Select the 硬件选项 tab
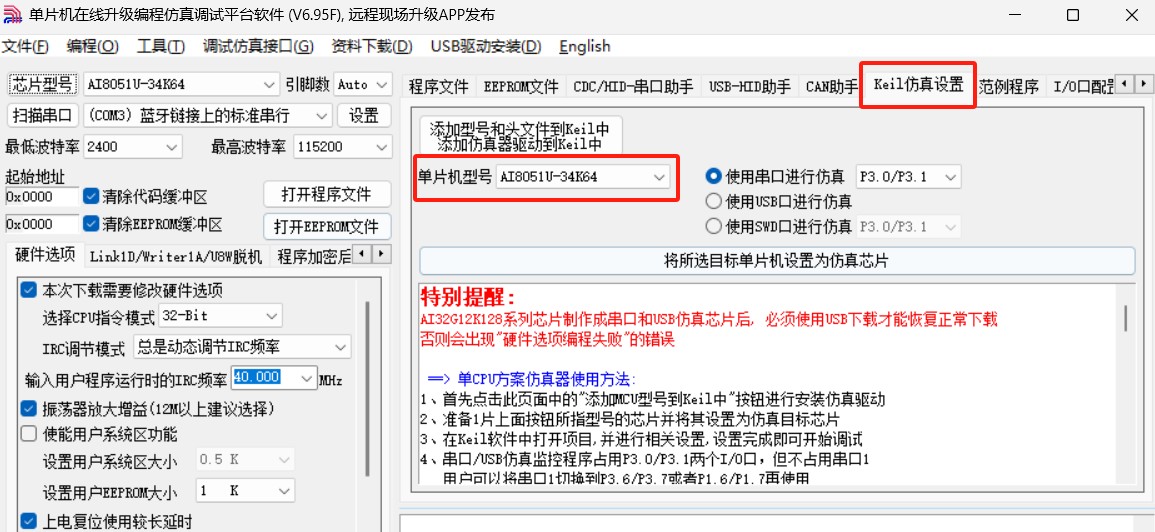1155x532 pixels. [x=45, y=256]
